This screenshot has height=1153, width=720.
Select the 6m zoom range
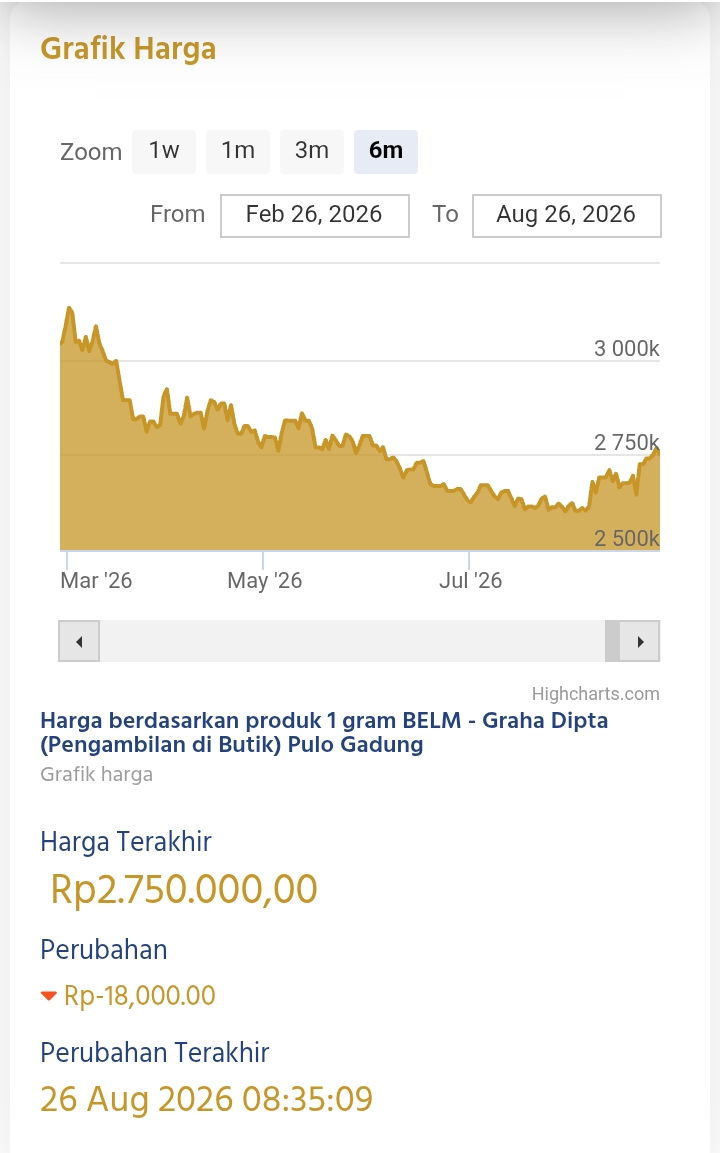pos(385,151)
